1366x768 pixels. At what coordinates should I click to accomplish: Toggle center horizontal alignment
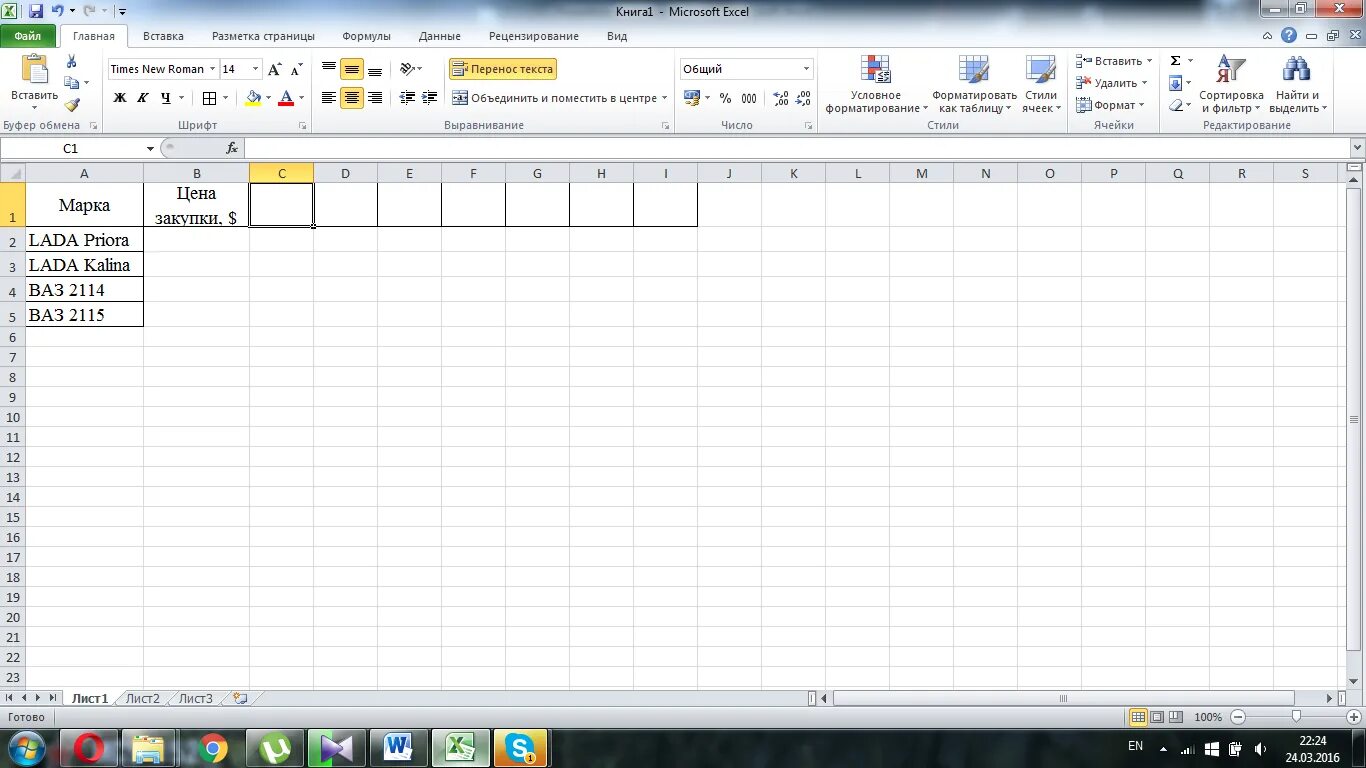pyautogui.click(x=352, y=98)
